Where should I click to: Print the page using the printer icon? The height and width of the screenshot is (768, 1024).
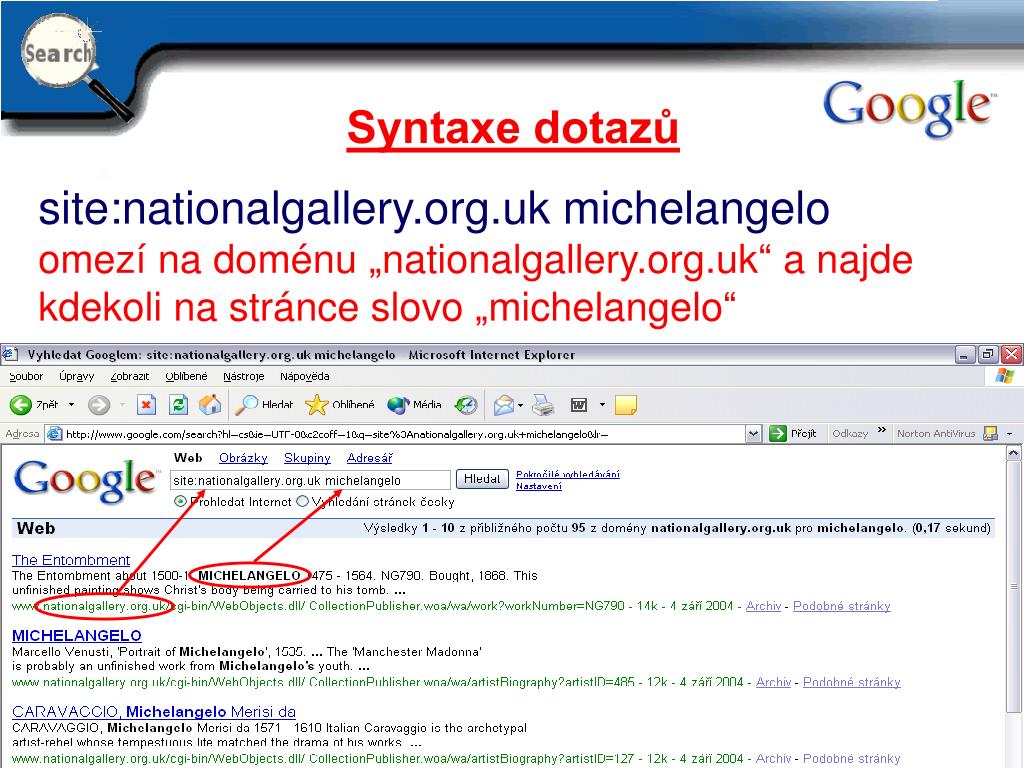[x=543, y=406]
